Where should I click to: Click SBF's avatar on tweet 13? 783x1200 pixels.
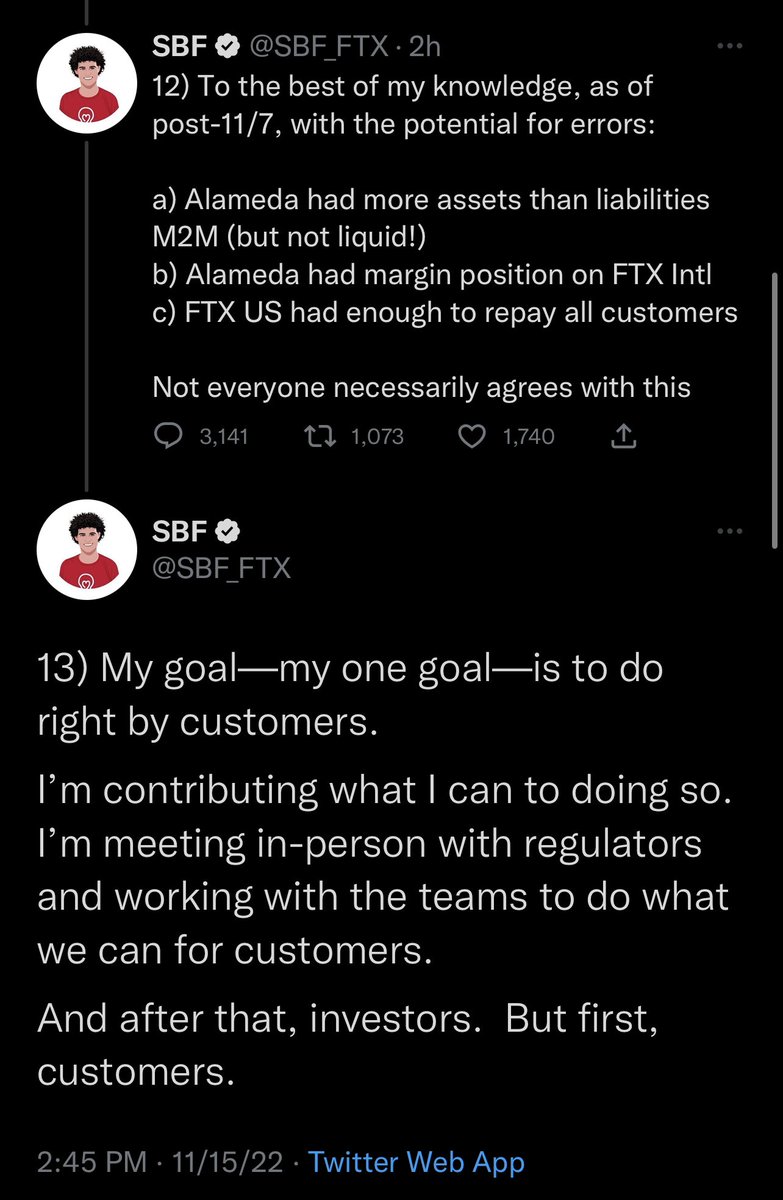click(x=85, y=549)
